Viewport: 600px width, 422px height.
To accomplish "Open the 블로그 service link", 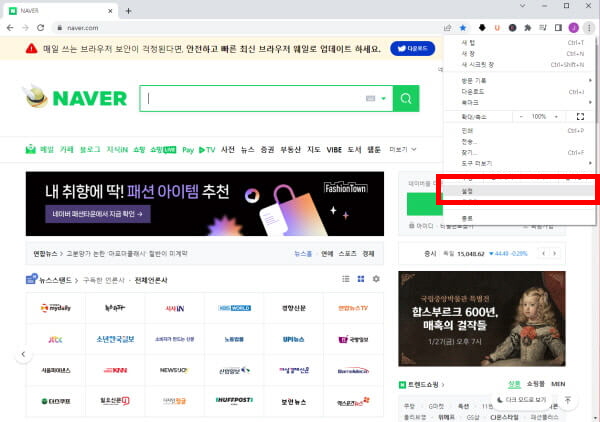I will 90,149.
